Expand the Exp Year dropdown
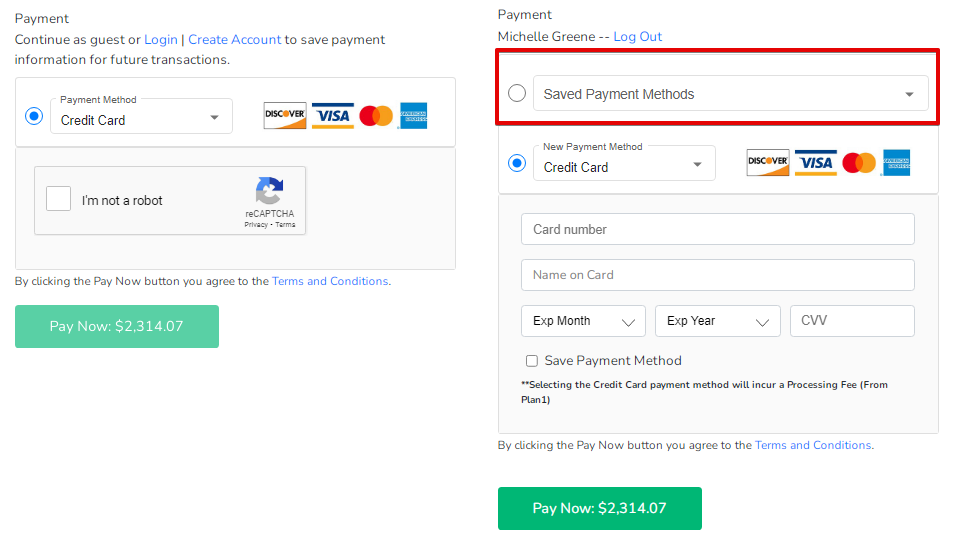 (717, 320)
